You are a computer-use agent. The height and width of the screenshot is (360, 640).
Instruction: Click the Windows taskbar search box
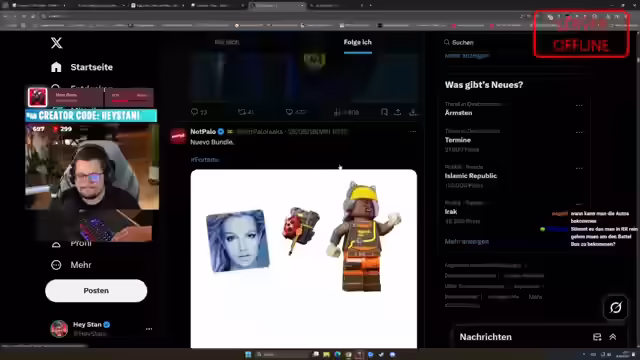(x=282, y=354)
